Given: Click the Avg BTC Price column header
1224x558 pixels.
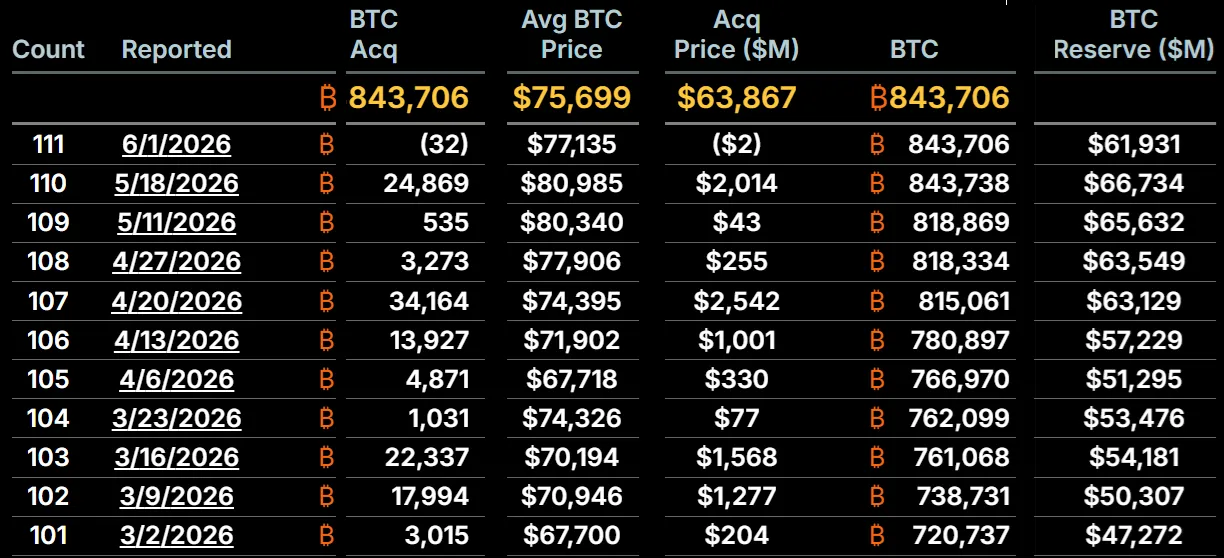Looking at the screenshot, I should (572, 35).
